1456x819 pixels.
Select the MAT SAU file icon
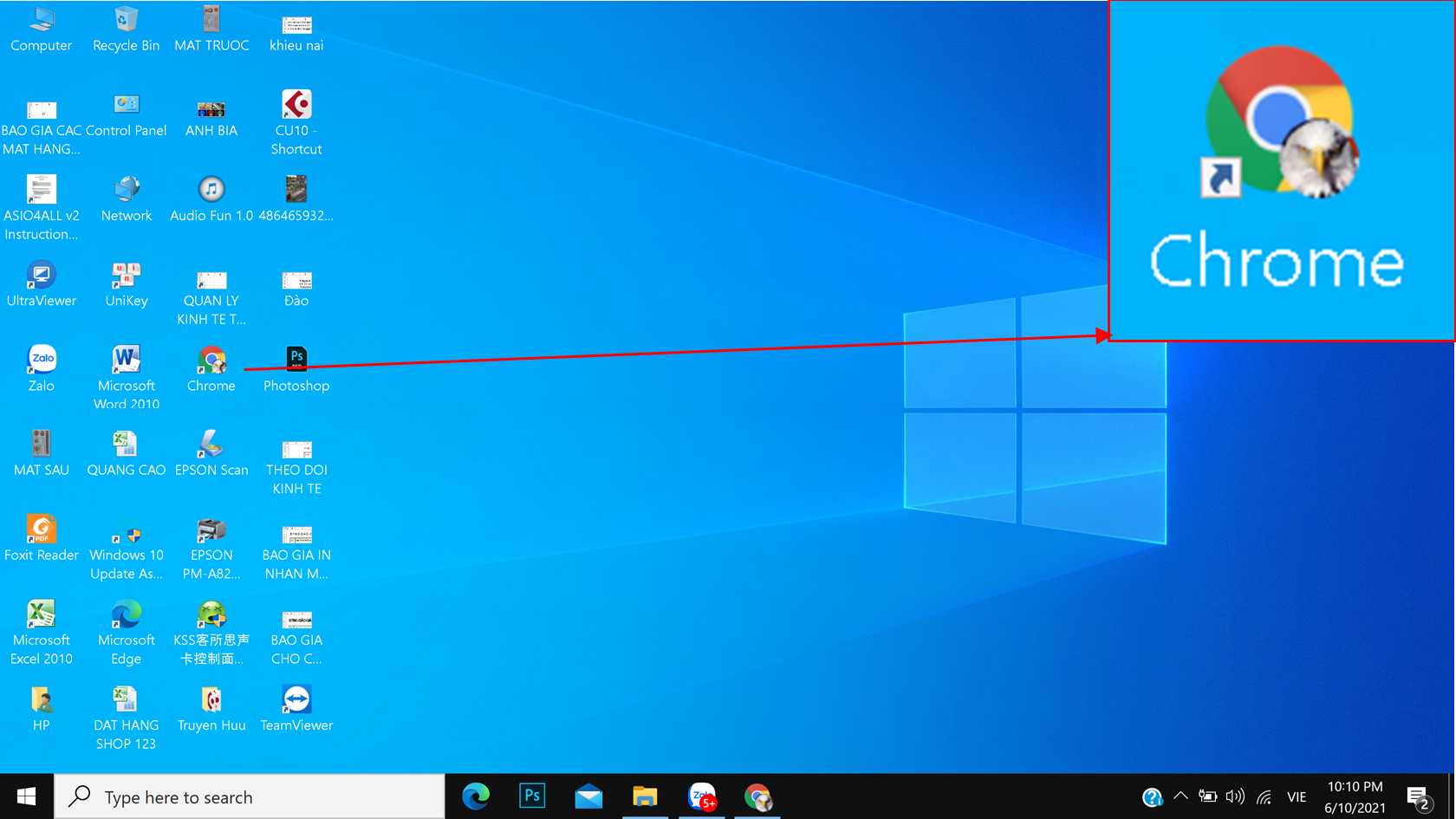pyautogui.click(x=42, y=453)
